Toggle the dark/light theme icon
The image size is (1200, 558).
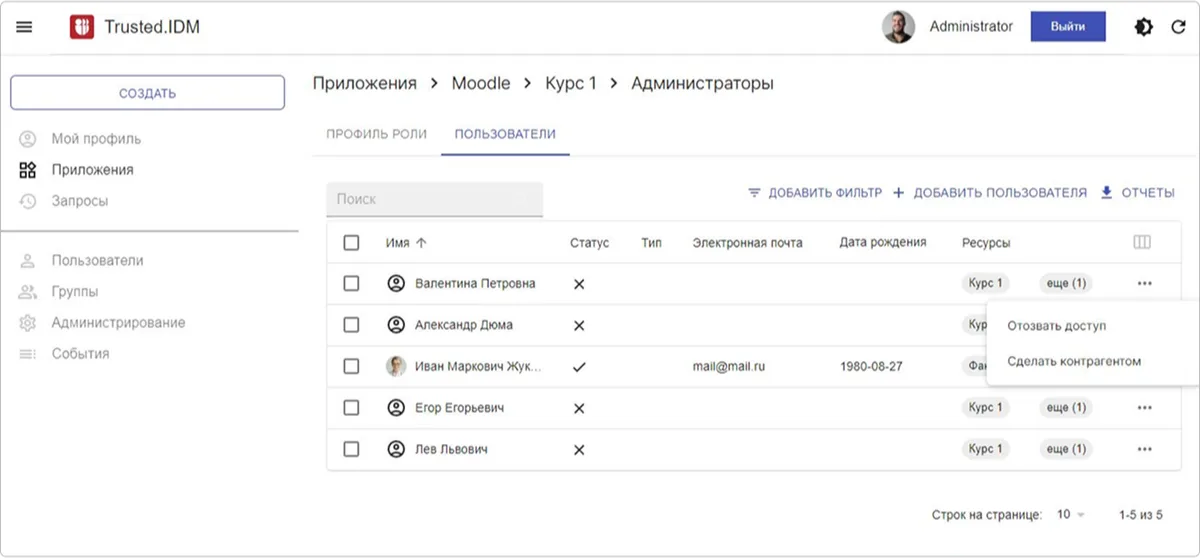tap(1143, 27)
